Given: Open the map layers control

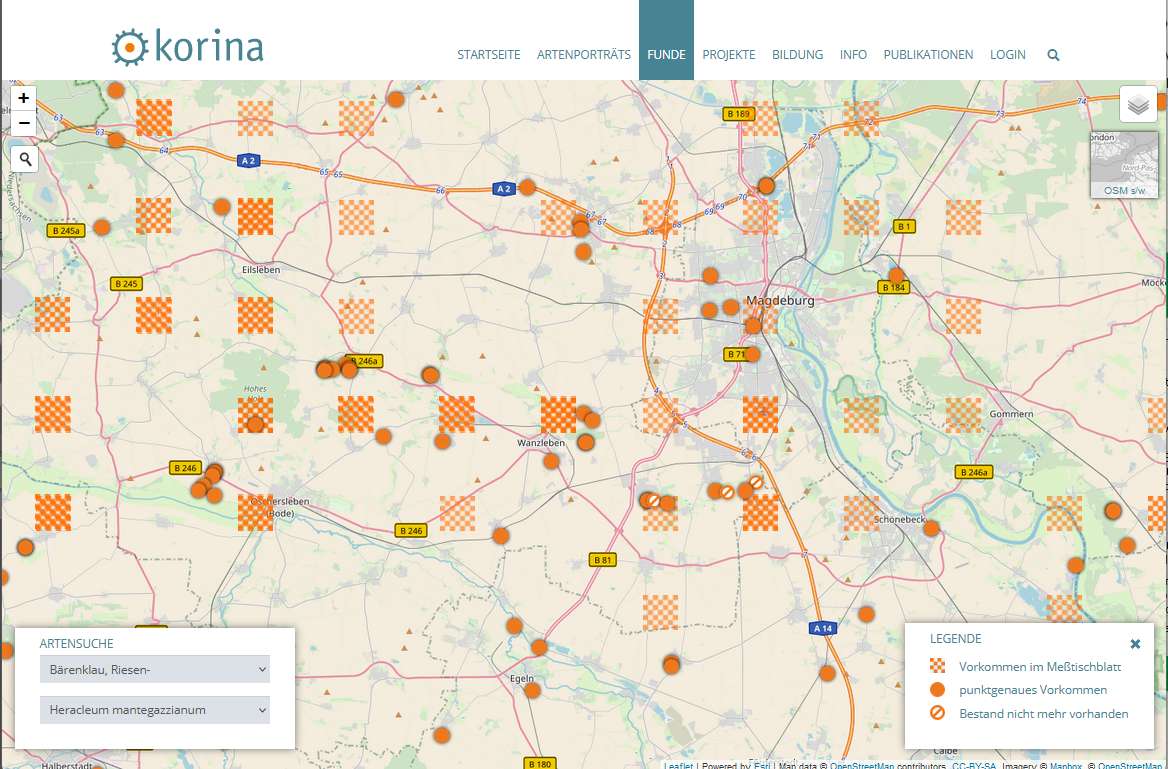Looking at the screenshot, I should pyautogui.click(x=1138, y=104).
